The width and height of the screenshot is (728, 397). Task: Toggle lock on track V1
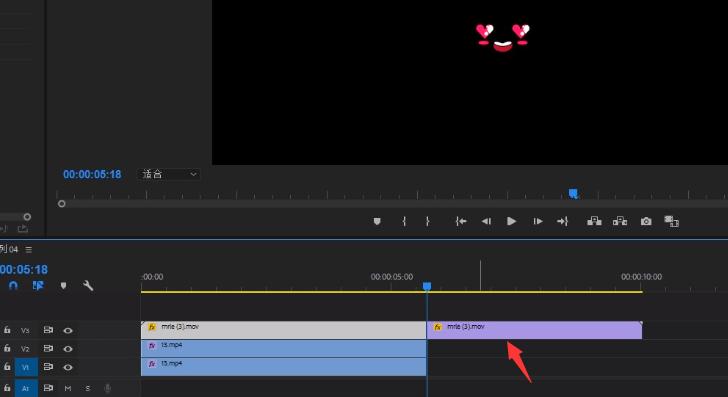(x=7, y=366)
